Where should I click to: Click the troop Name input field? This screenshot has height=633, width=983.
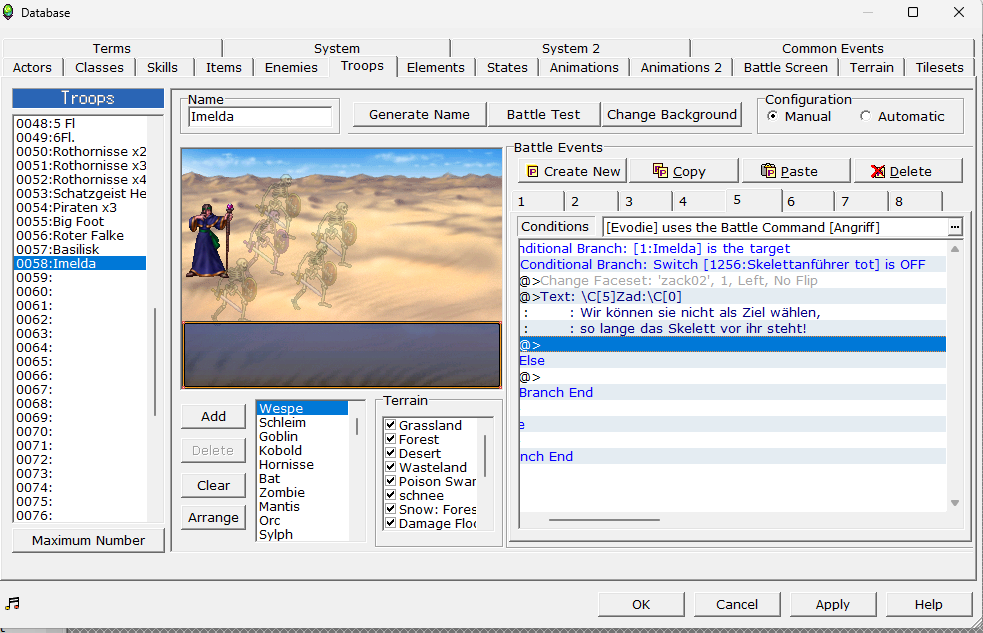(x=260, y=116)
